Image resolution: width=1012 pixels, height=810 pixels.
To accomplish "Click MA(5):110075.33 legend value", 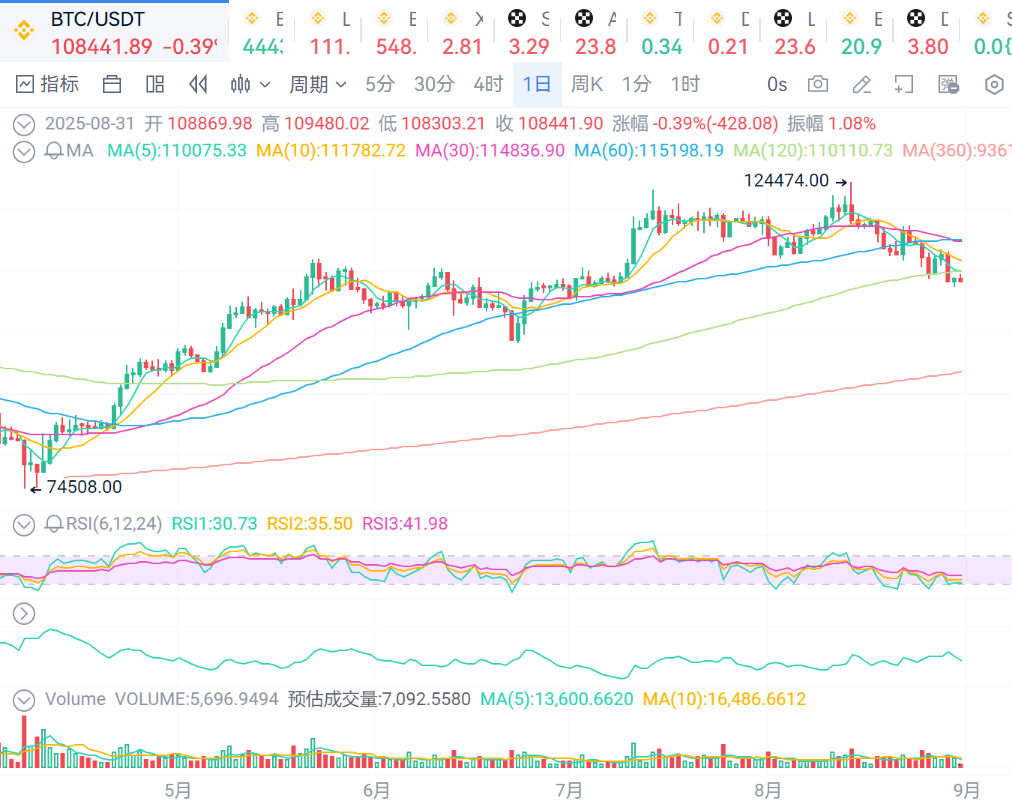I will (x=177, y=151).
